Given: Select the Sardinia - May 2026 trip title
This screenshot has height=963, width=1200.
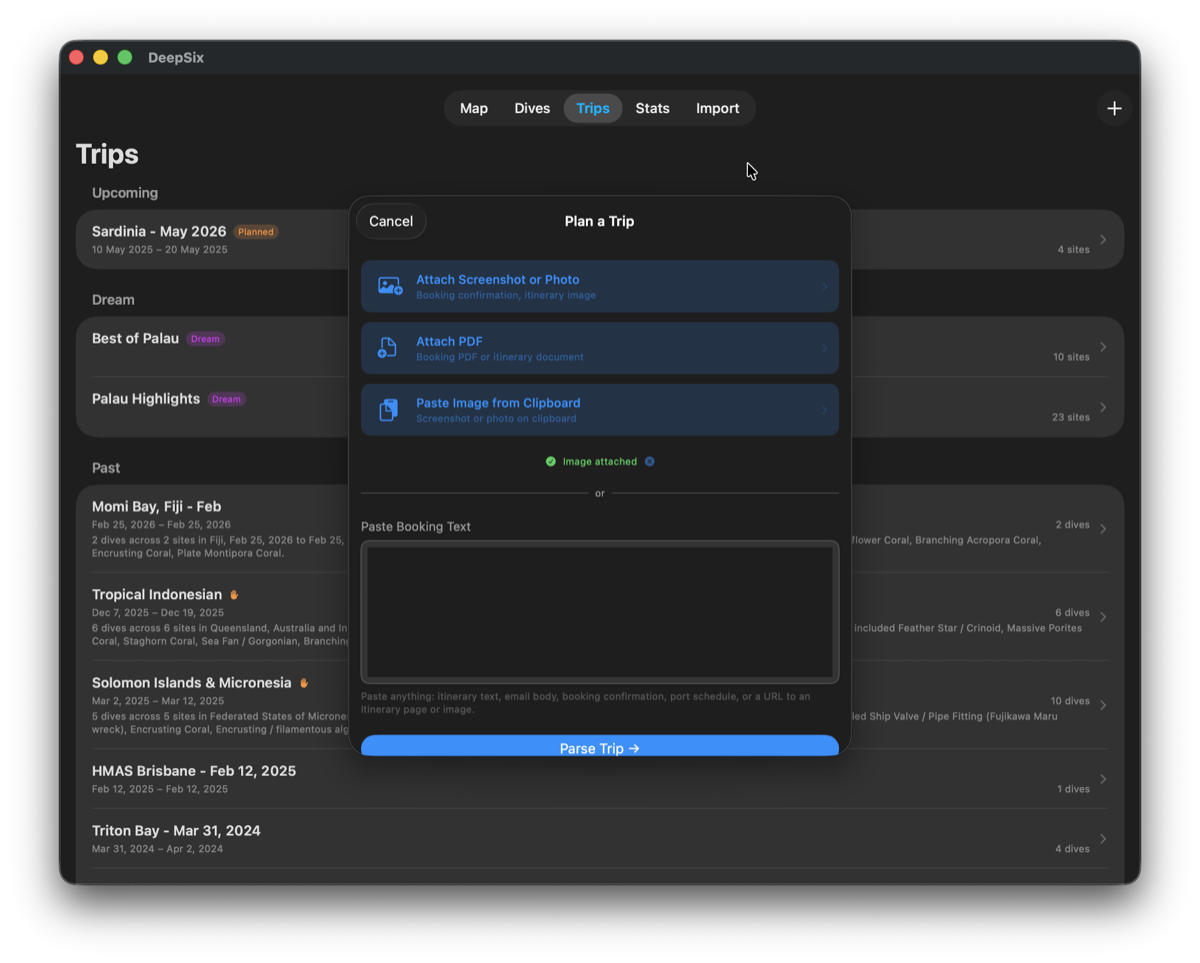Looking at the screenshot, I should coord(159,231).
